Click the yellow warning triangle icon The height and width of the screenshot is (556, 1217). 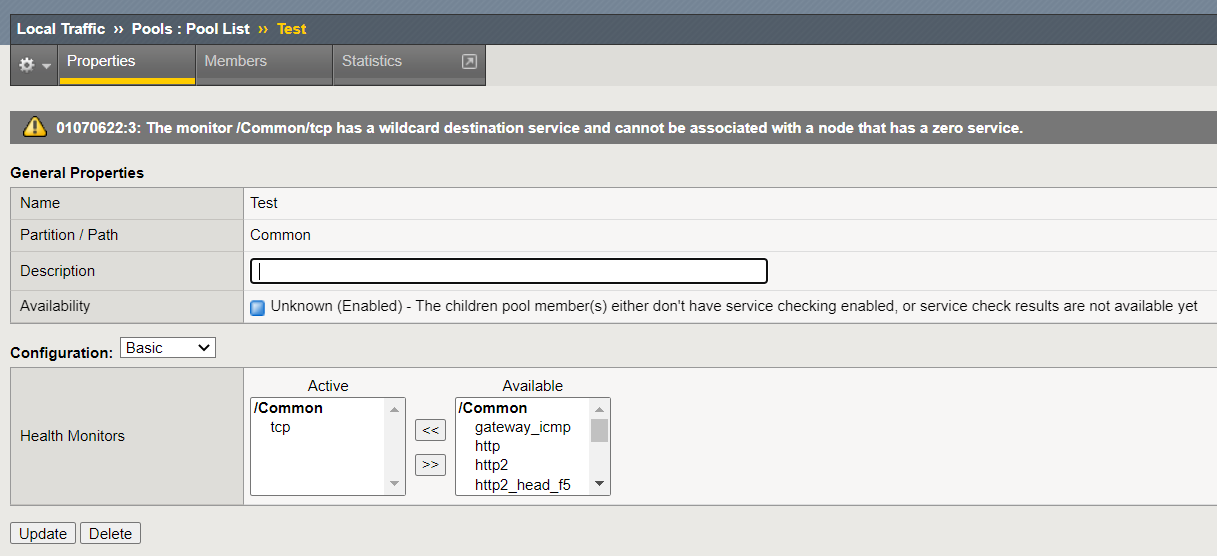35,127
